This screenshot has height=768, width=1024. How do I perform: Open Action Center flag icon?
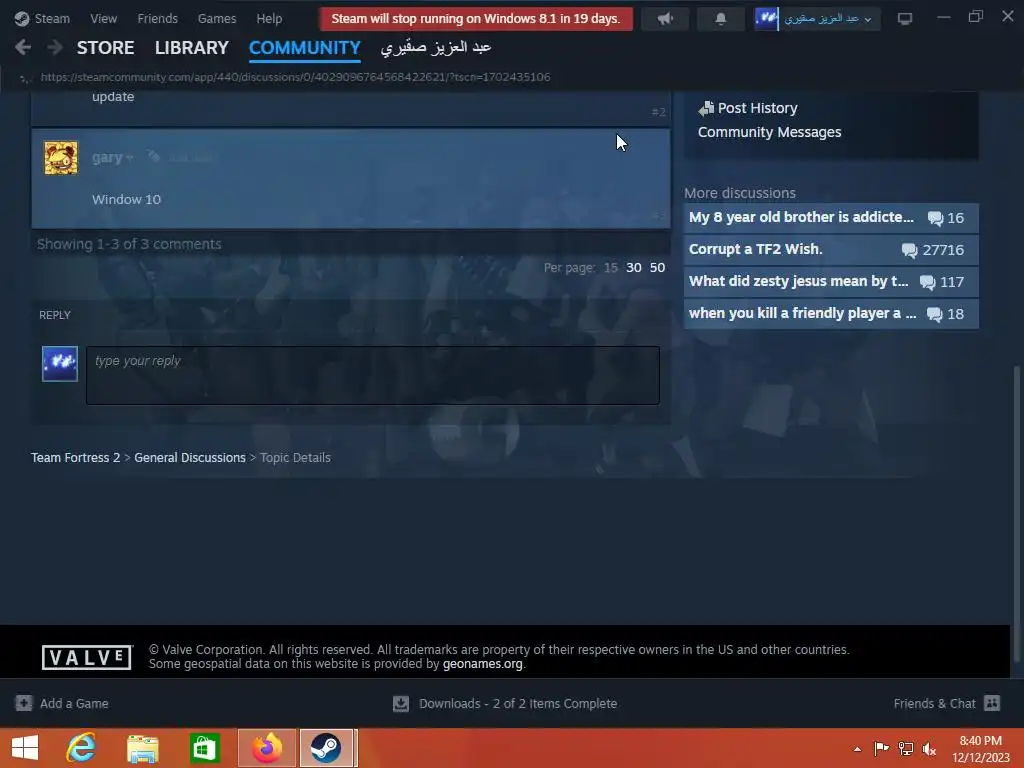[881, 748]
